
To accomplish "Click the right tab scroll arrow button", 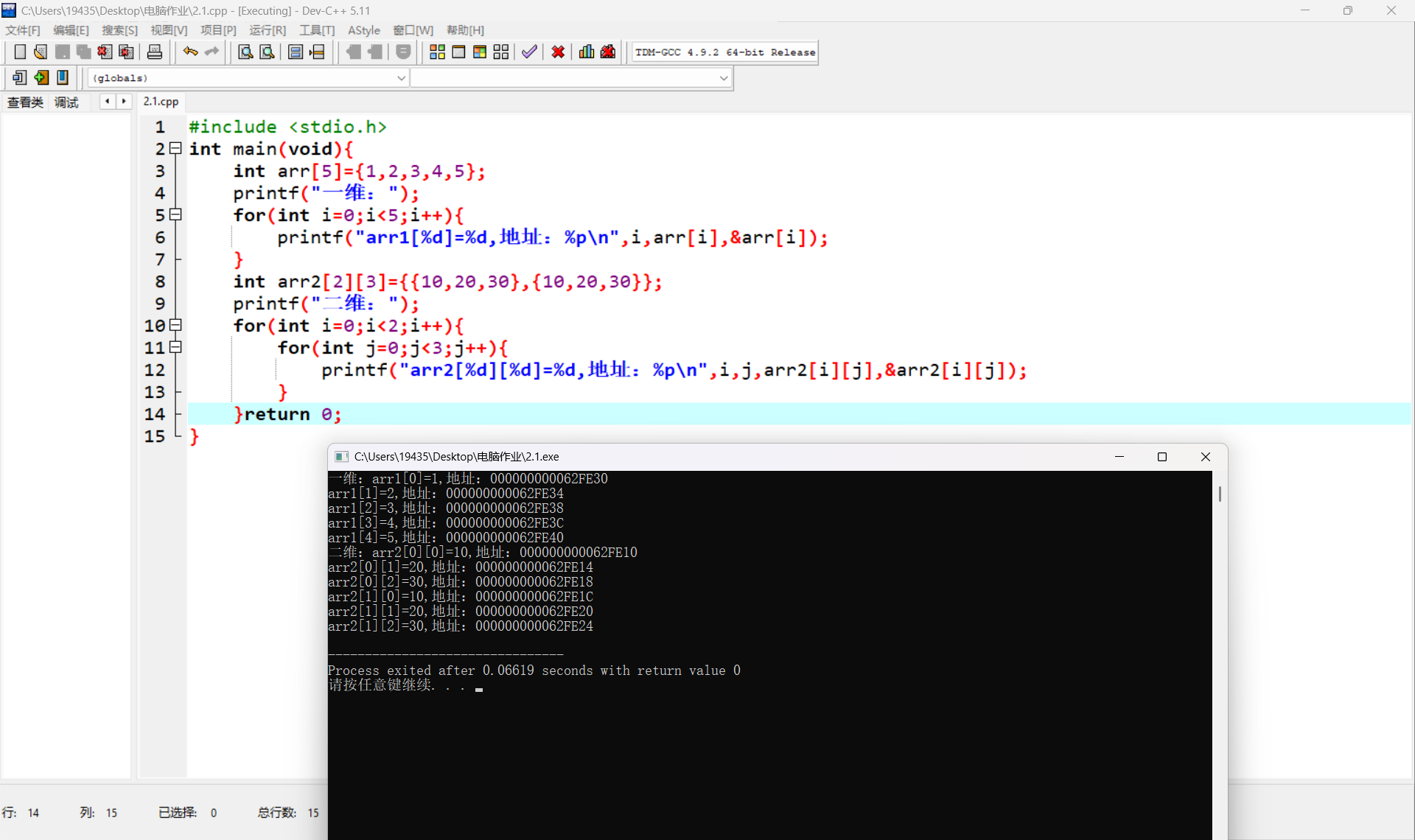I will (x=124, y=102).
